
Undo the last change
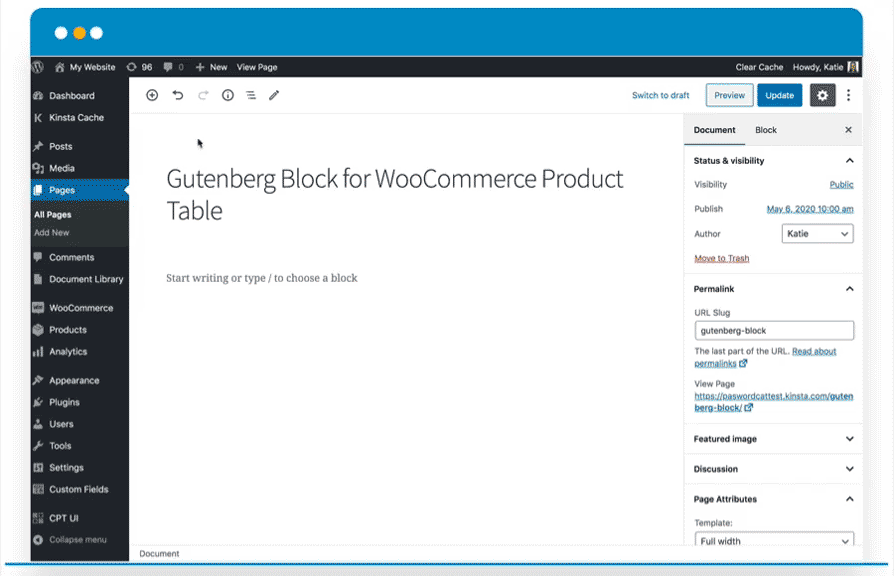click(x=178, y=95)
